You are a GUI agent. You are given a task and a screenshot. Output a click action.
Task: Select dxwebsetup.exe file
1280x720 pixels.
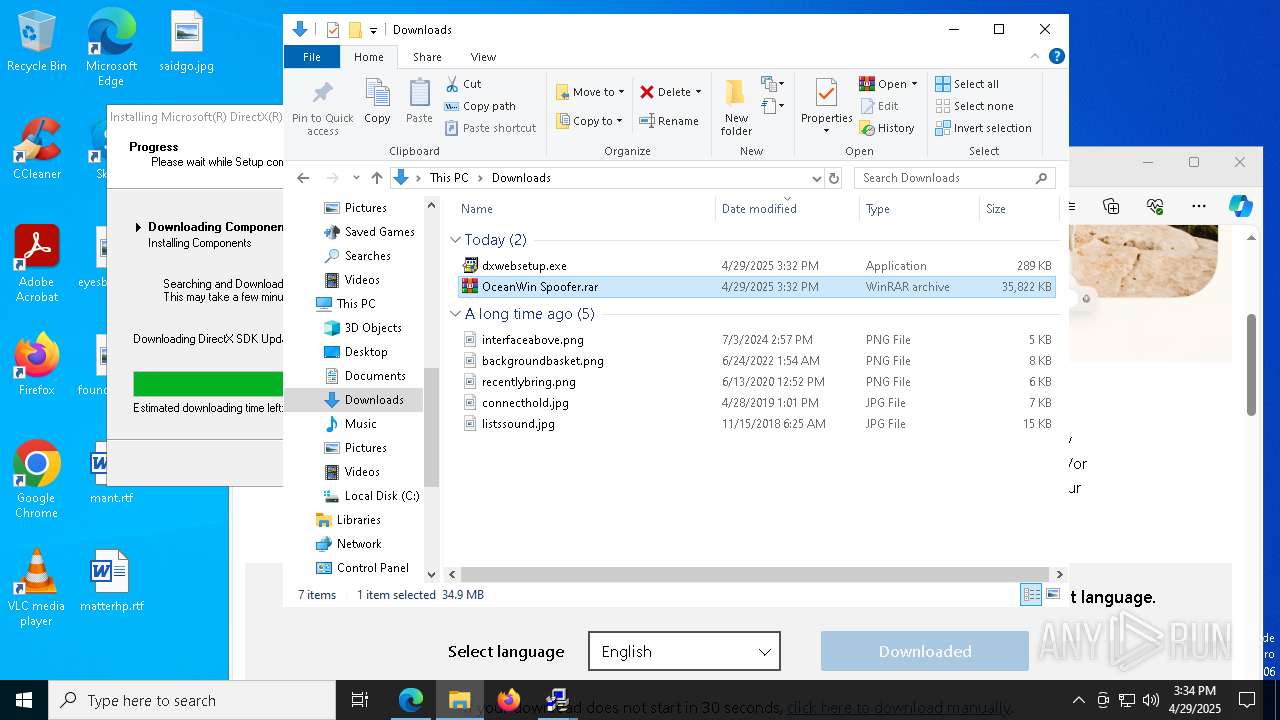coord(757,266)
